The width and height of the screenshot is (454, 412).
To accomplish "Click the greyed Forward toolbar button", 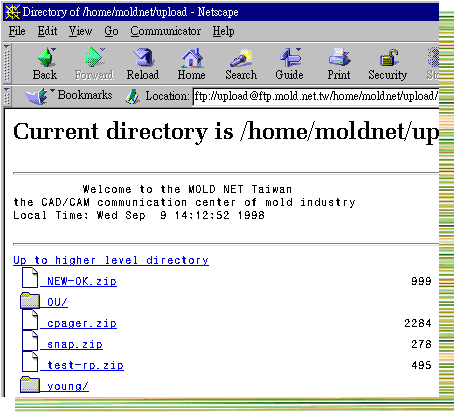I will click(94, 64).
